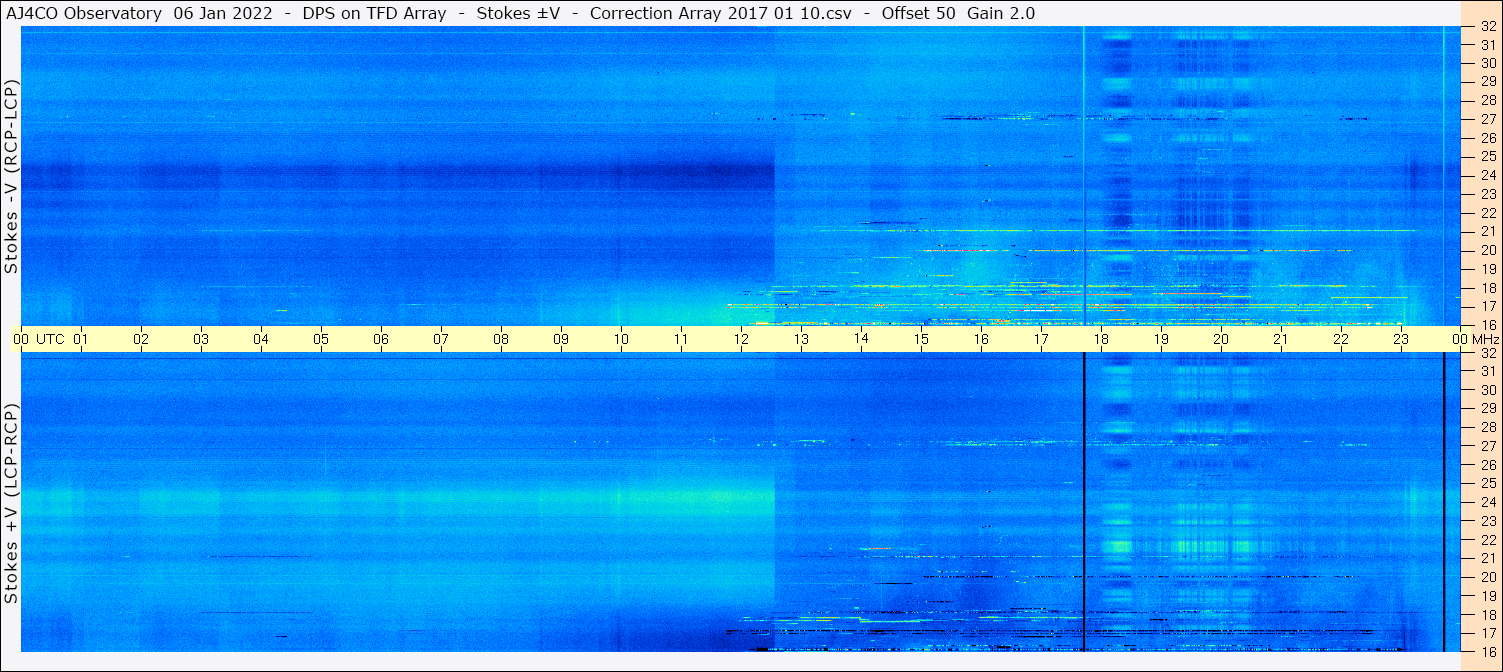Click 32 MHz label of Stokes -V panel
The image size is (1503, 672).
1488,27
